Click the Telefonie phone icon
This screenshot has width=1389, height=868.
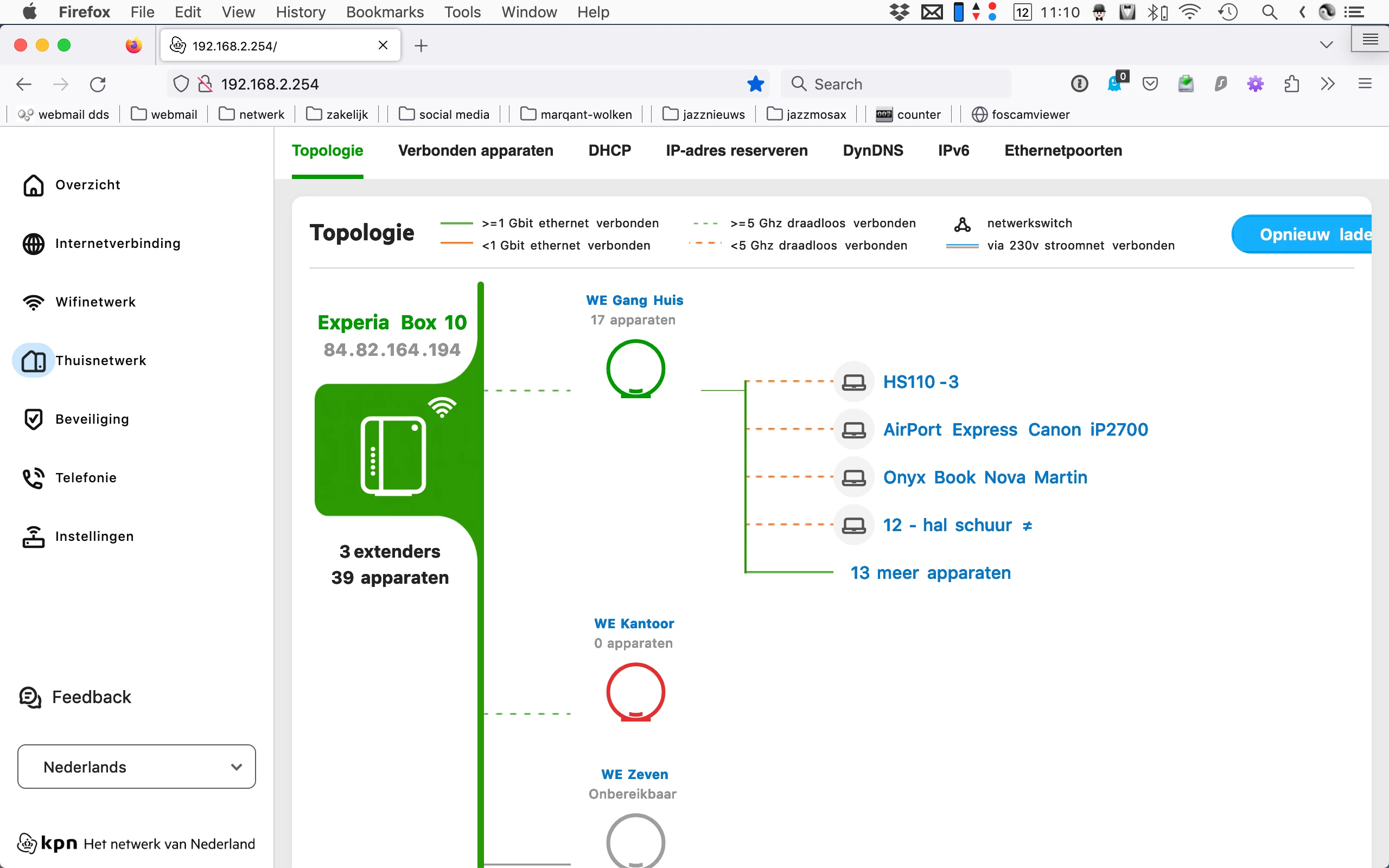tap(33, 477)
